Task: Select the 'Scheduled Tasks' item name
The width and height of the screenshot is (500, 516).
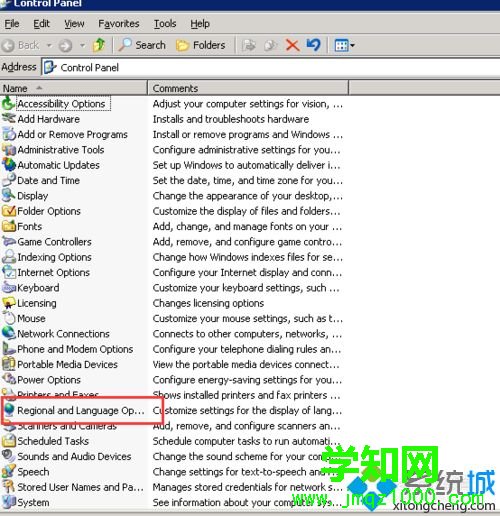Action: pyautogui.click(x=53, y=441)
